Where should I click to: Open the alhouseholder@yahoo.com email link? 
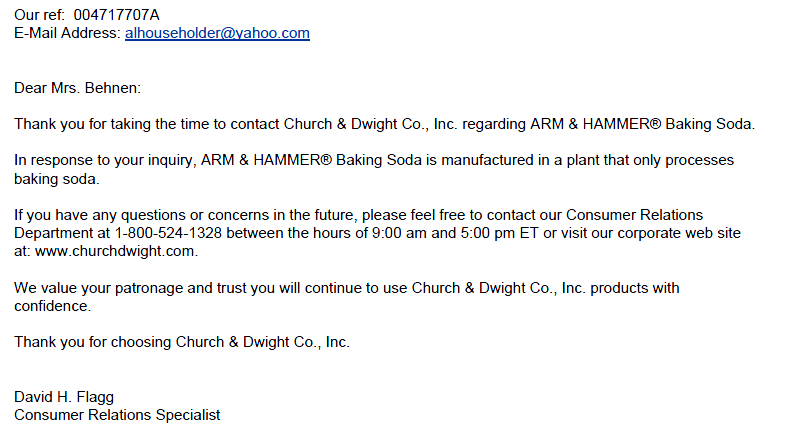(x=217, y=33)
